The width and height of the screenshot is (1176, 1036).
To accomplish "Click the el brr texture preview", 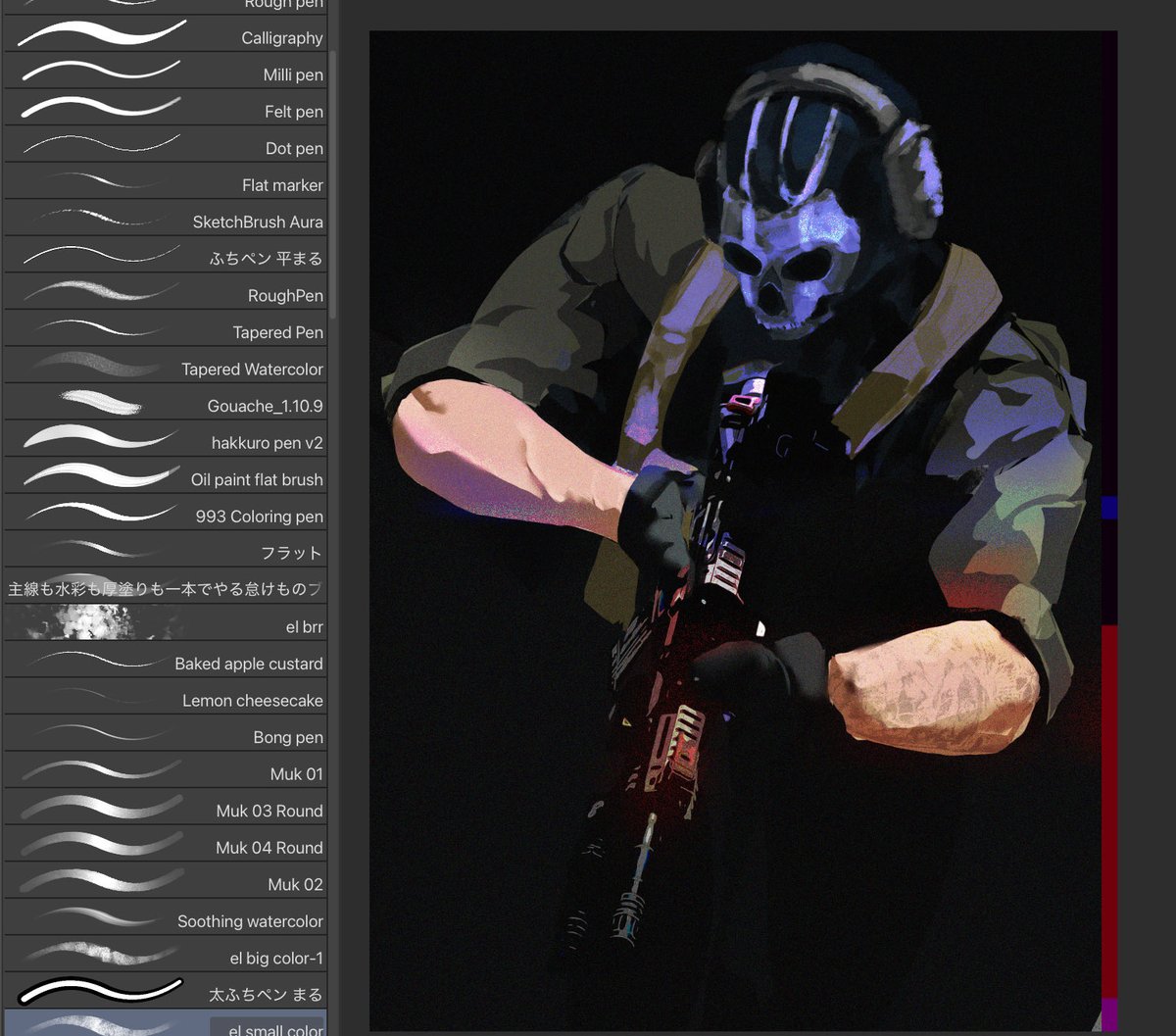I will [95, 623].
